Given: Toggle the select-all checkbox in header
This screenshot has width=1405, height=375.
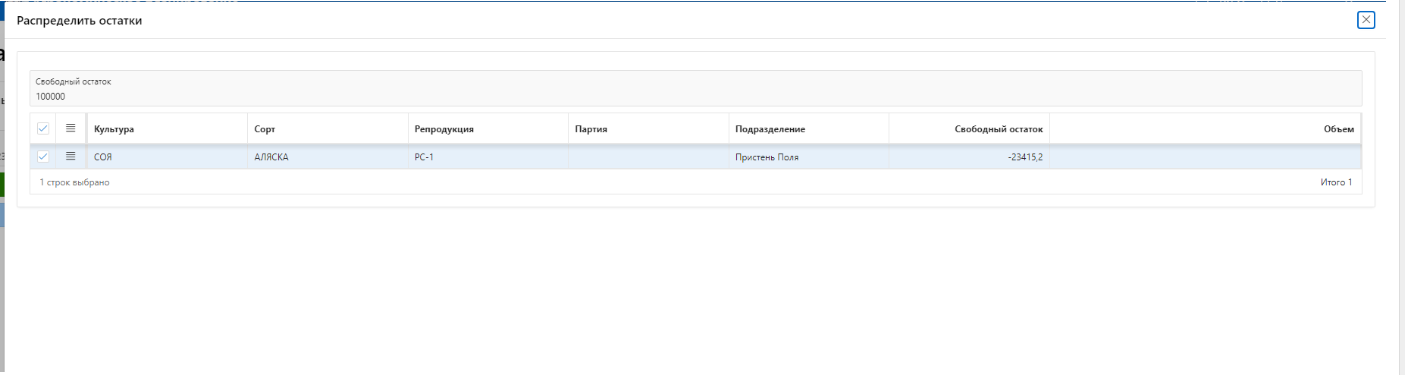Looking at the screenshot, I should click(43, 128).
